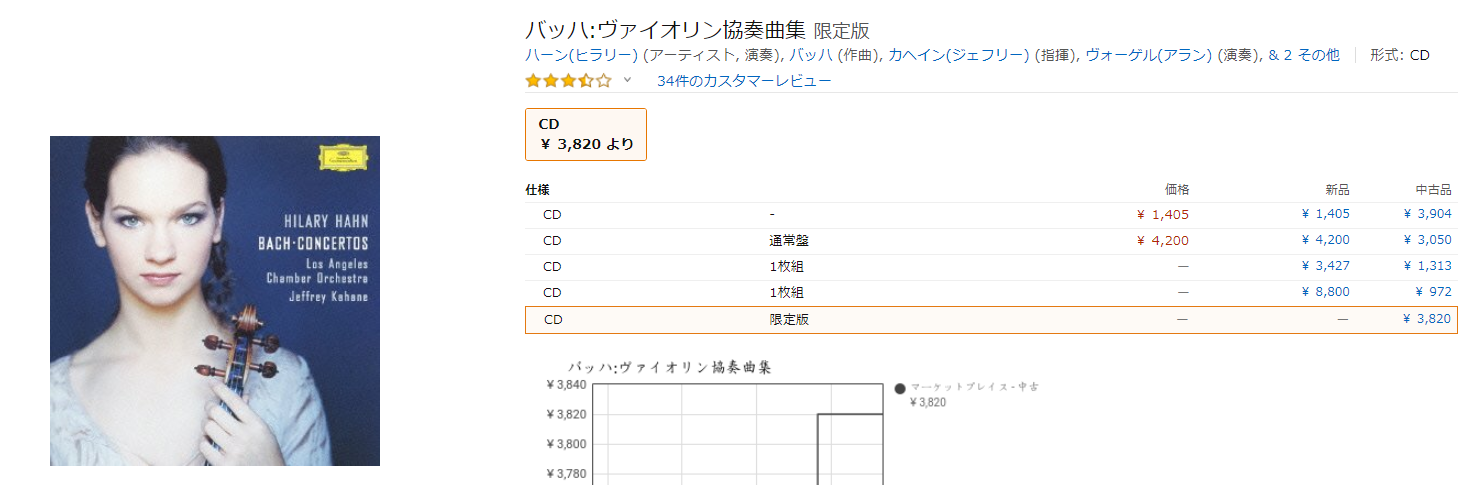Open the 34件のカスタマーレビュー link
Image resolution: width=1474 pixels, height=485 pixels.
(744, 81)
